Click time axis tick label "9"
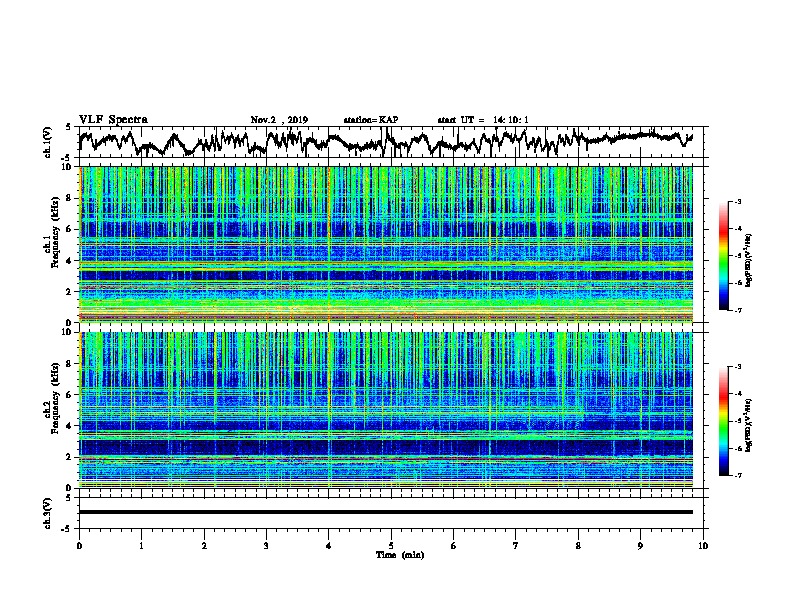 click(x=640, y=546)
